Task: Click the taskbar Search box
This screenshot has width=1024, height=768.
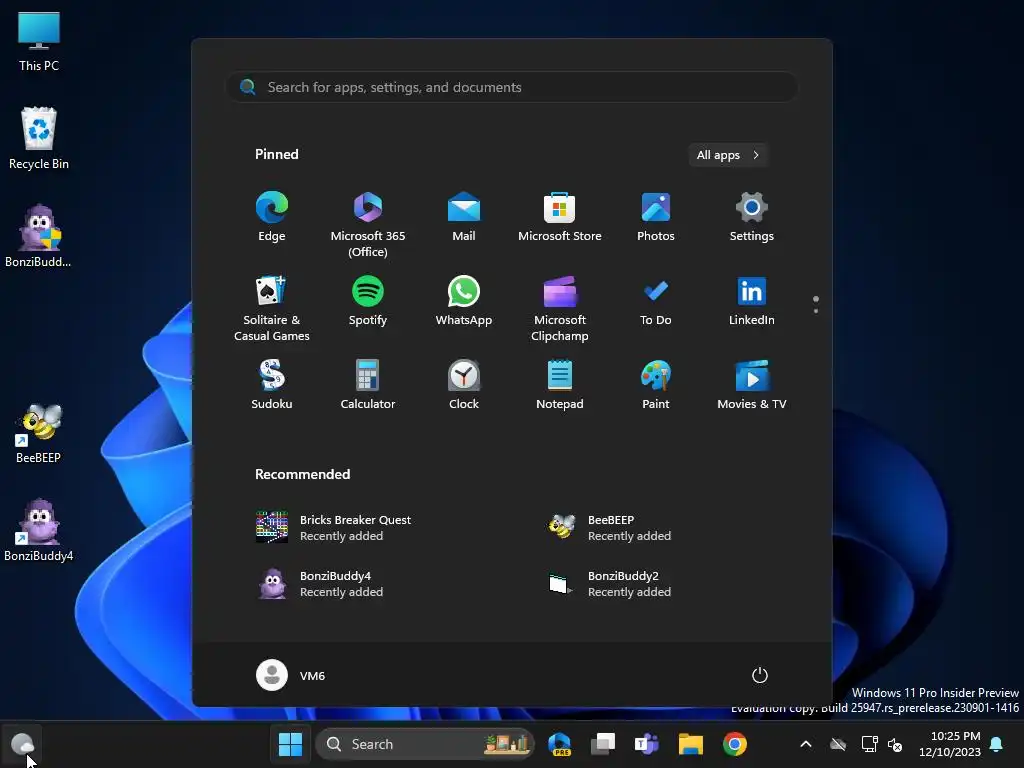Action: 424,744
